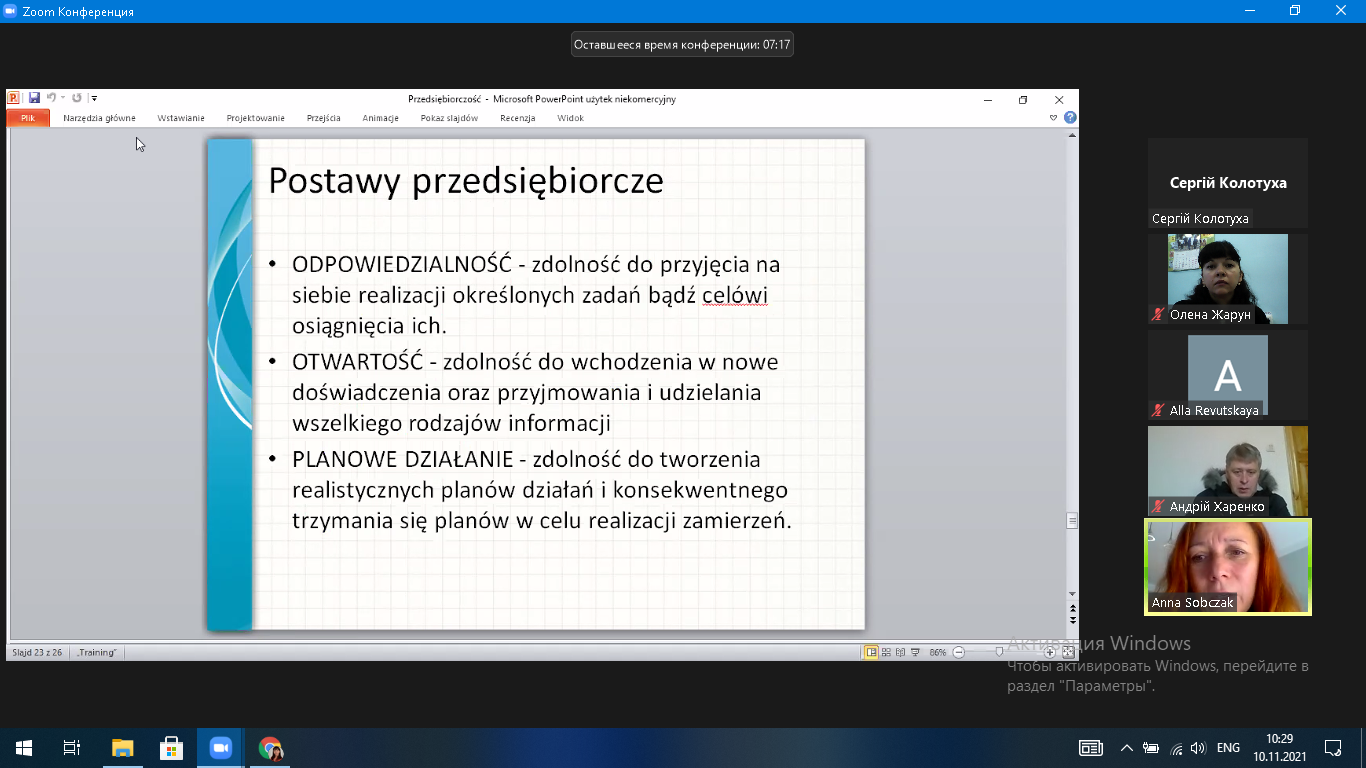Open Task View on the taskbar
1366x768 pixels.
point(72,748)
